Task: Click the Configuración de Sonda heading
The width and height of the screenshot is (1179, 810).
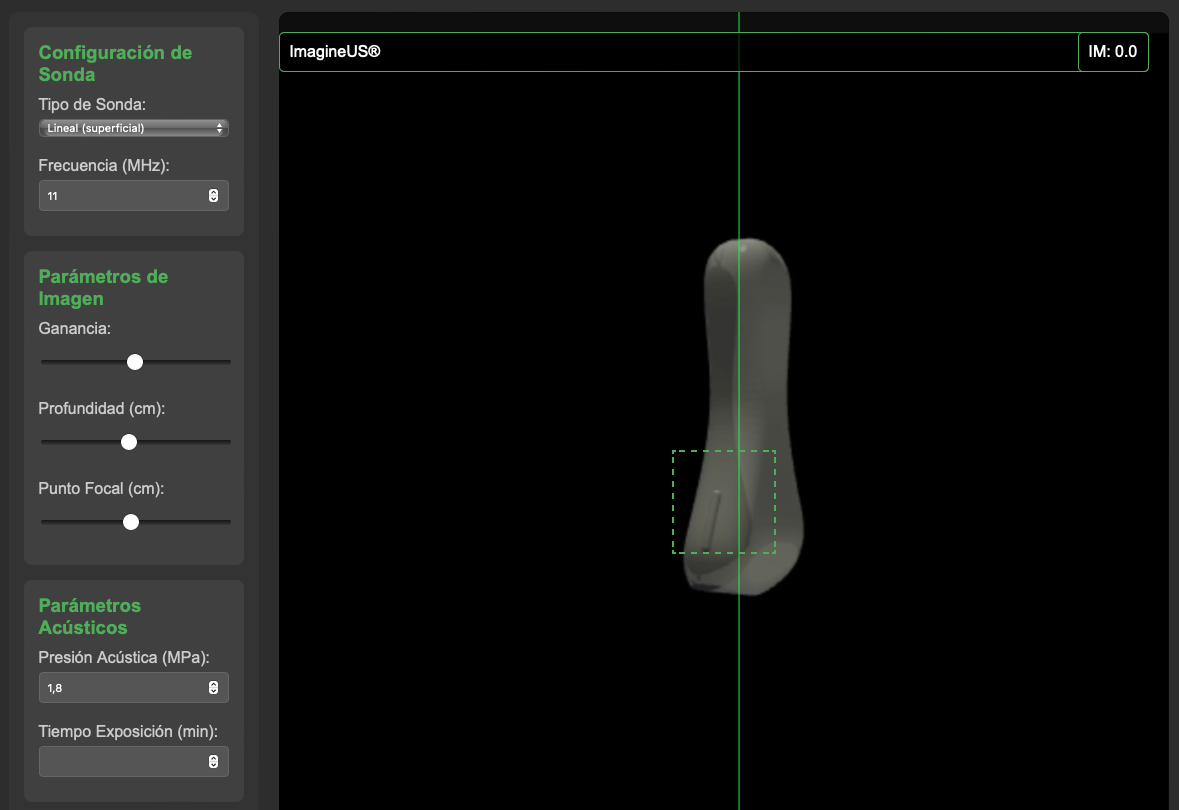Action: [115, 63]
